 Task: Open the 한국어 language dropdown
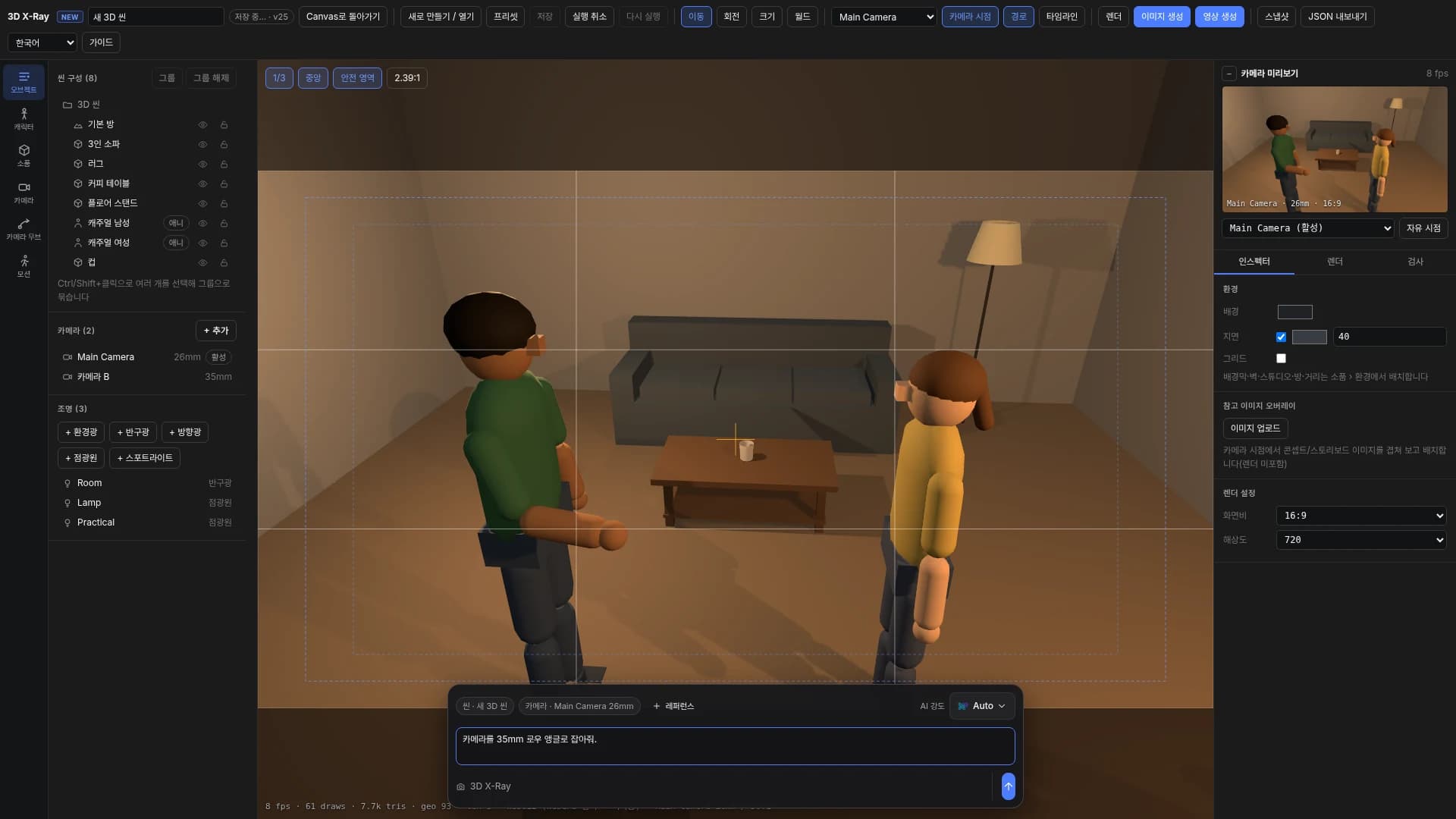(x=42, y=42)
